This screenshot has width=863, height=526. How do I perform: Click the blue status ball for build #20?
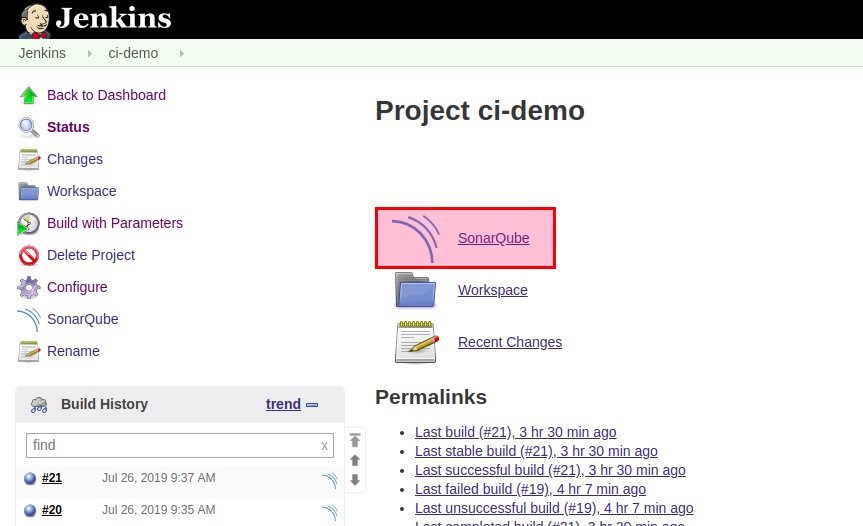[x=30, y=511]
